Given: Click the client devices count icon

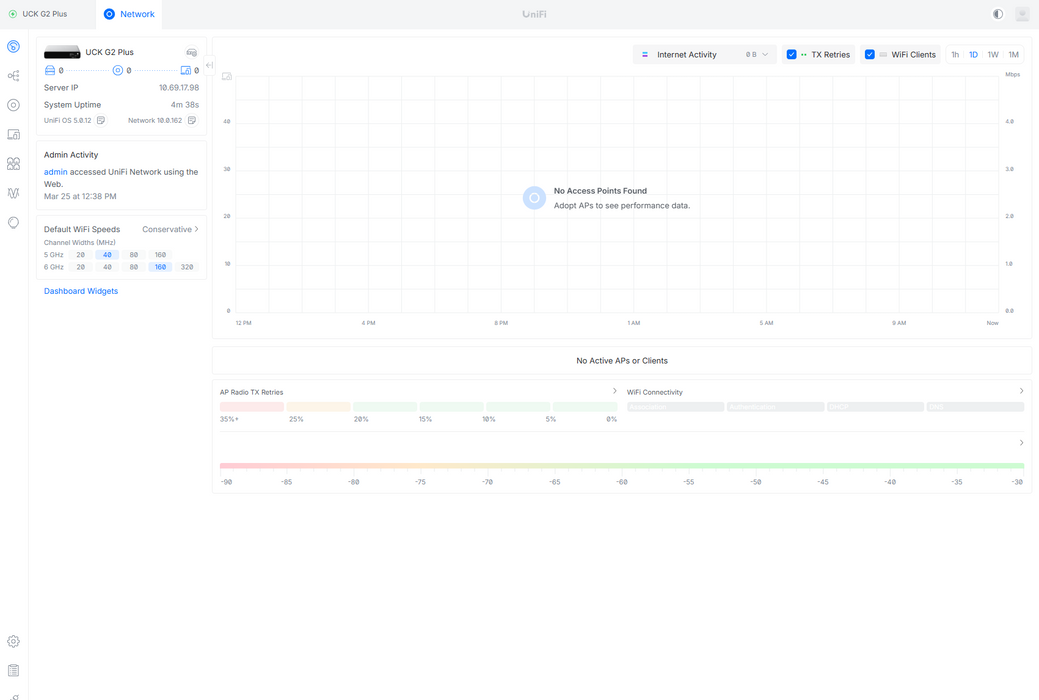Looking at the screenshot, I should 186,70.
